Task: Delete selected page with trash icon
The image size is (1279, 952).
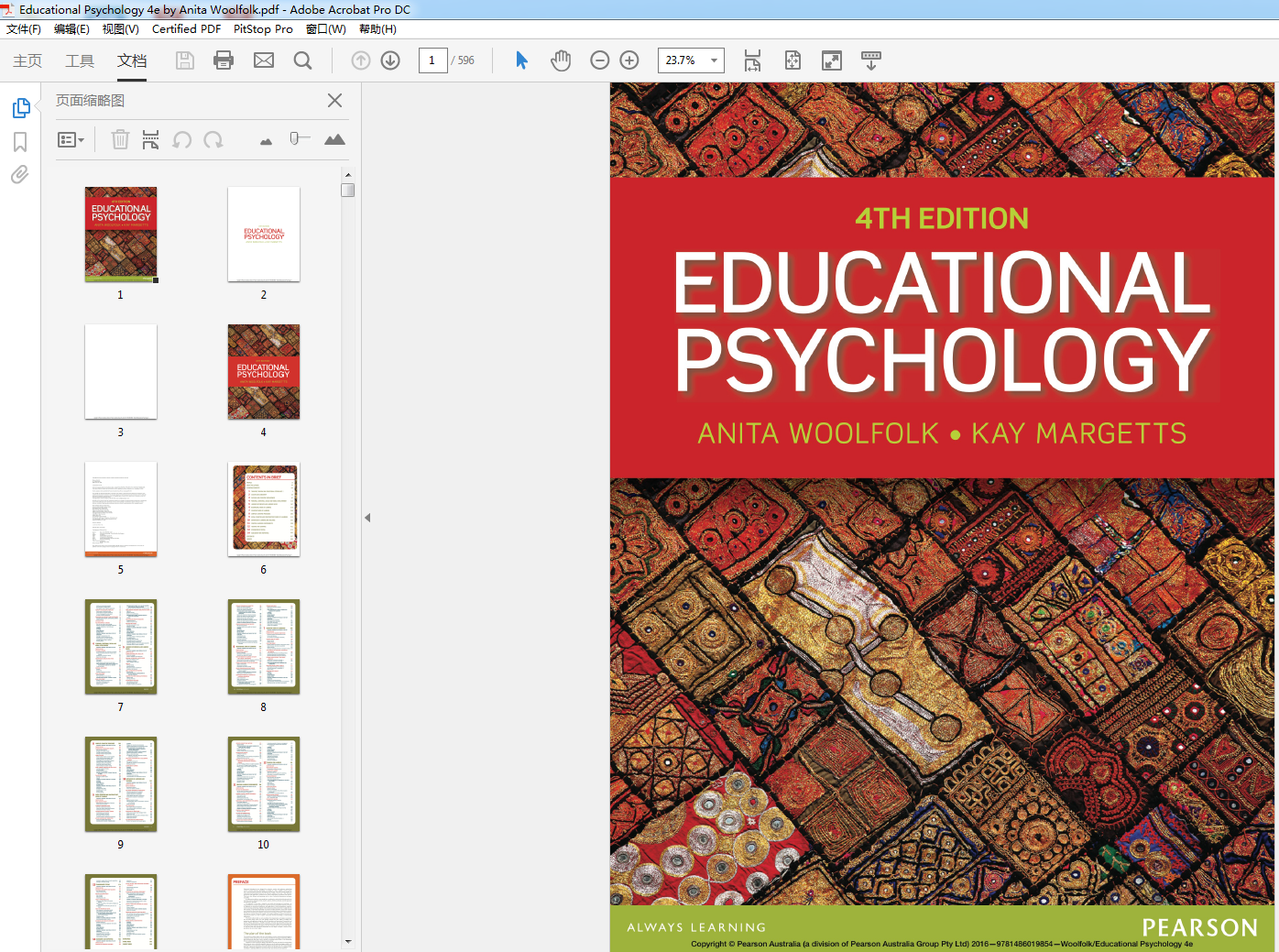Action: pyautogui.click(x=120, y=139)
